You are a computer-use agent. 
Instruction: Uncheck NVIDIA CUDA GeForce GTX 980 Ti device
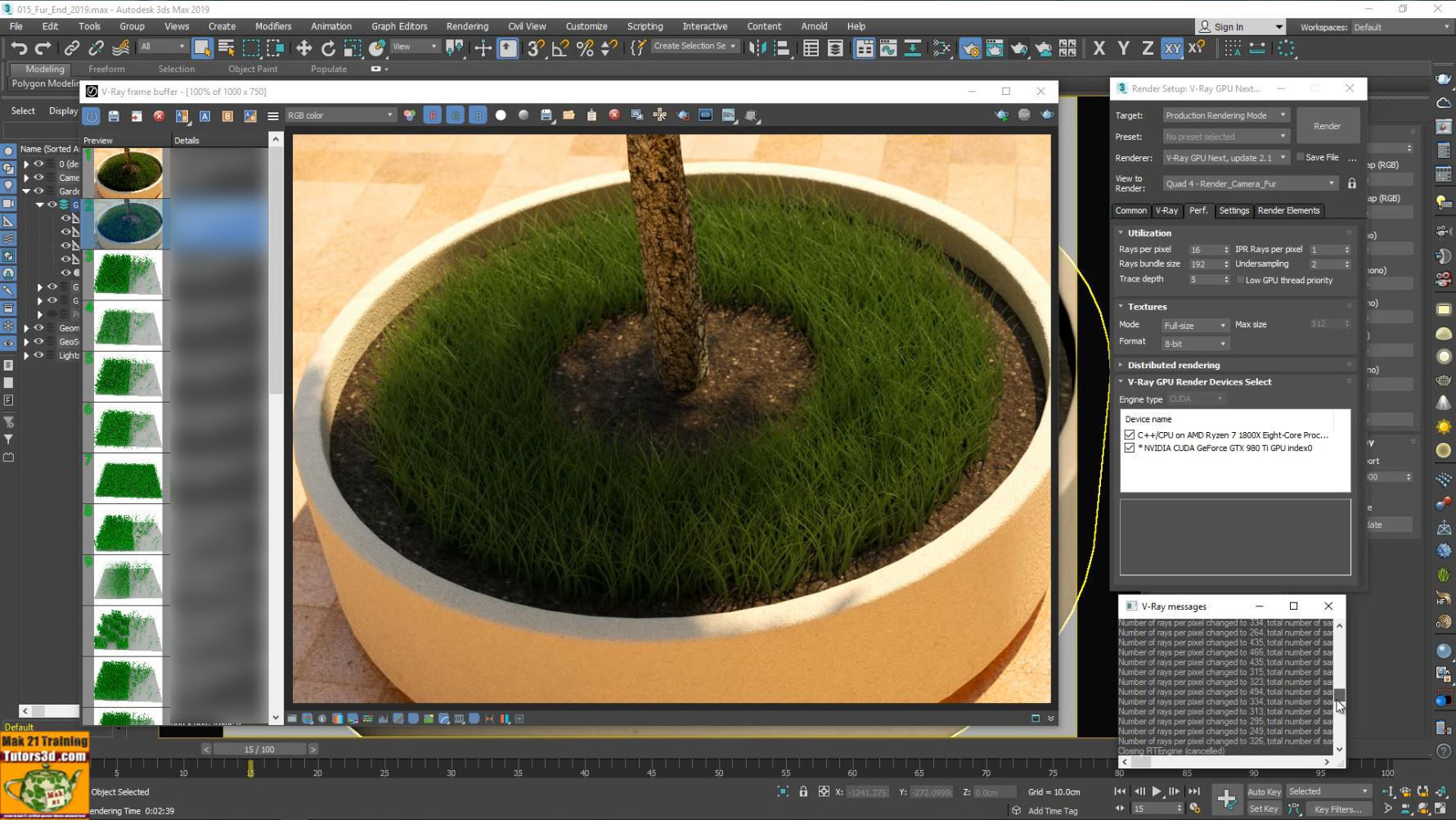point(1130,448)
